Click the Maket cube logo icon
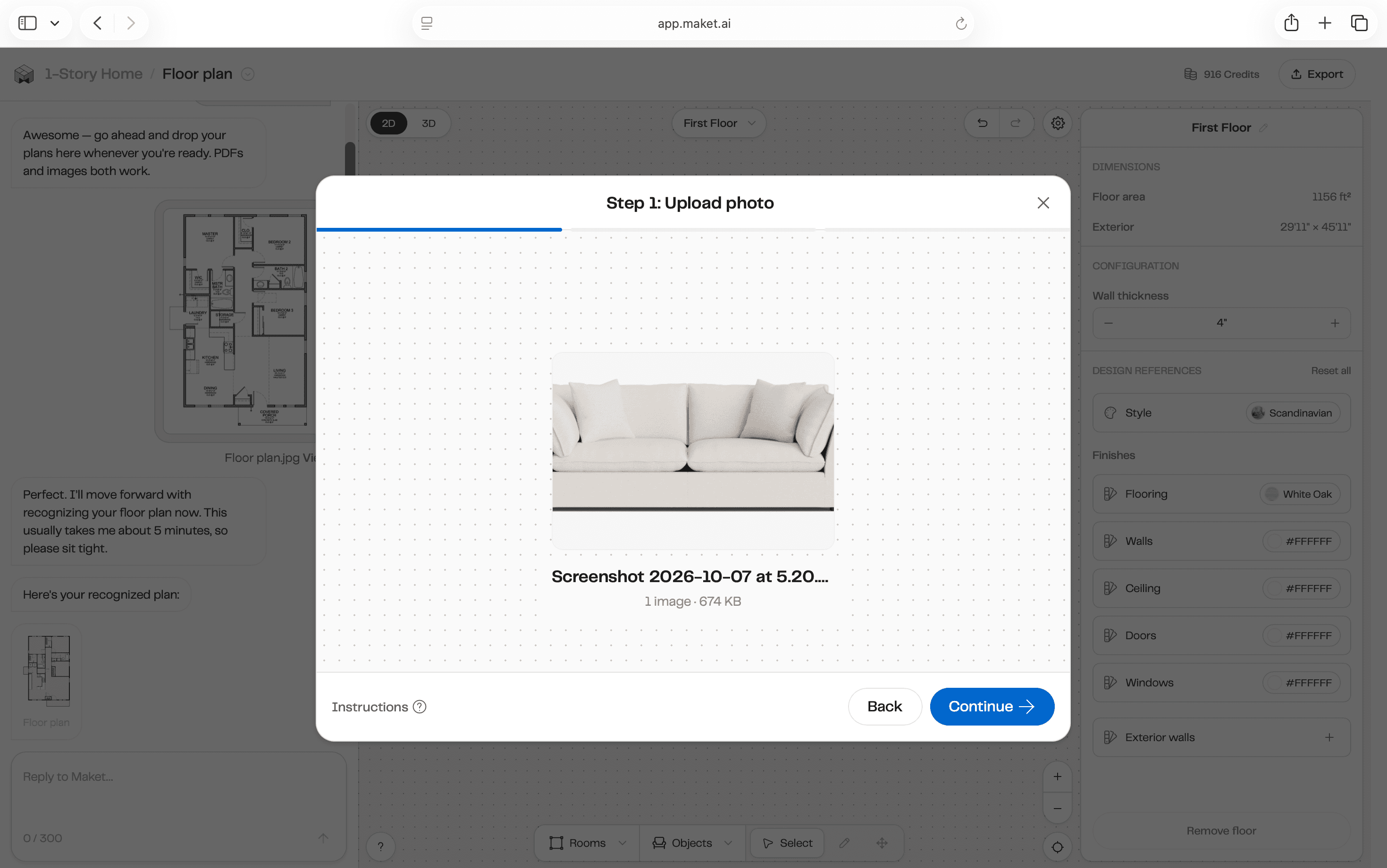 [24, 74]
